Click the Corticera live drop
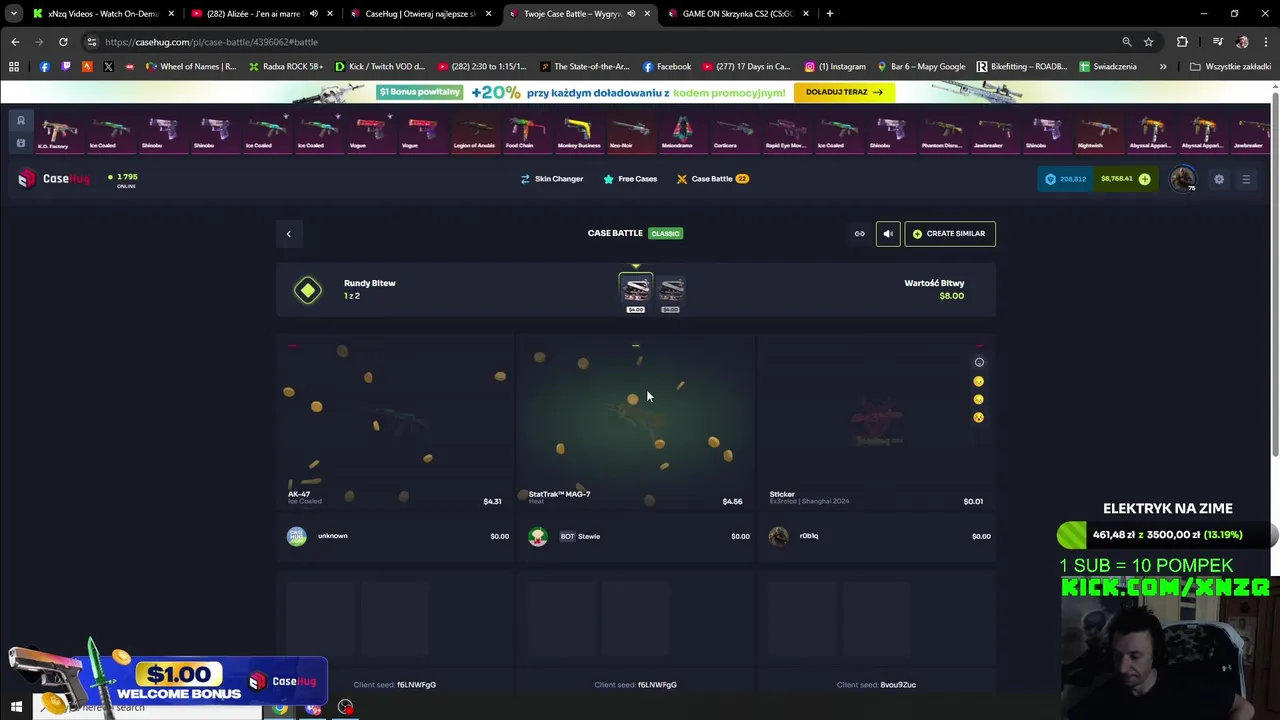 coord(734,133)
